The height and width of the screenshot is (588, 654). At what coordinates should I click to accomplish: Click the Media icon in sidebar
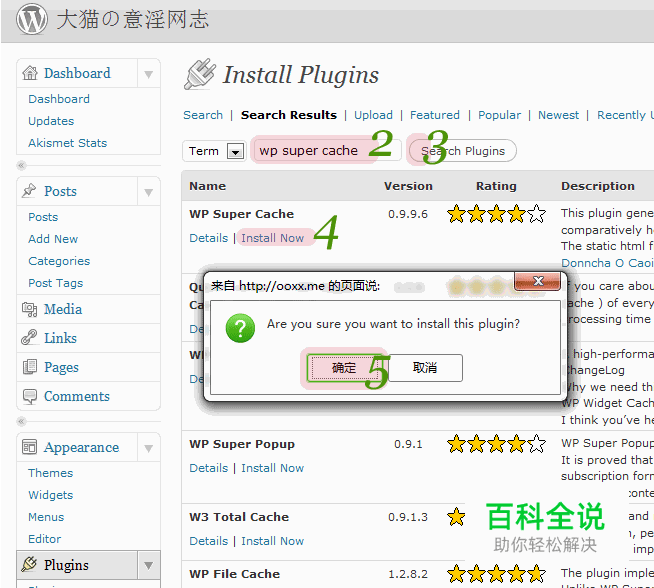(29, 309)
